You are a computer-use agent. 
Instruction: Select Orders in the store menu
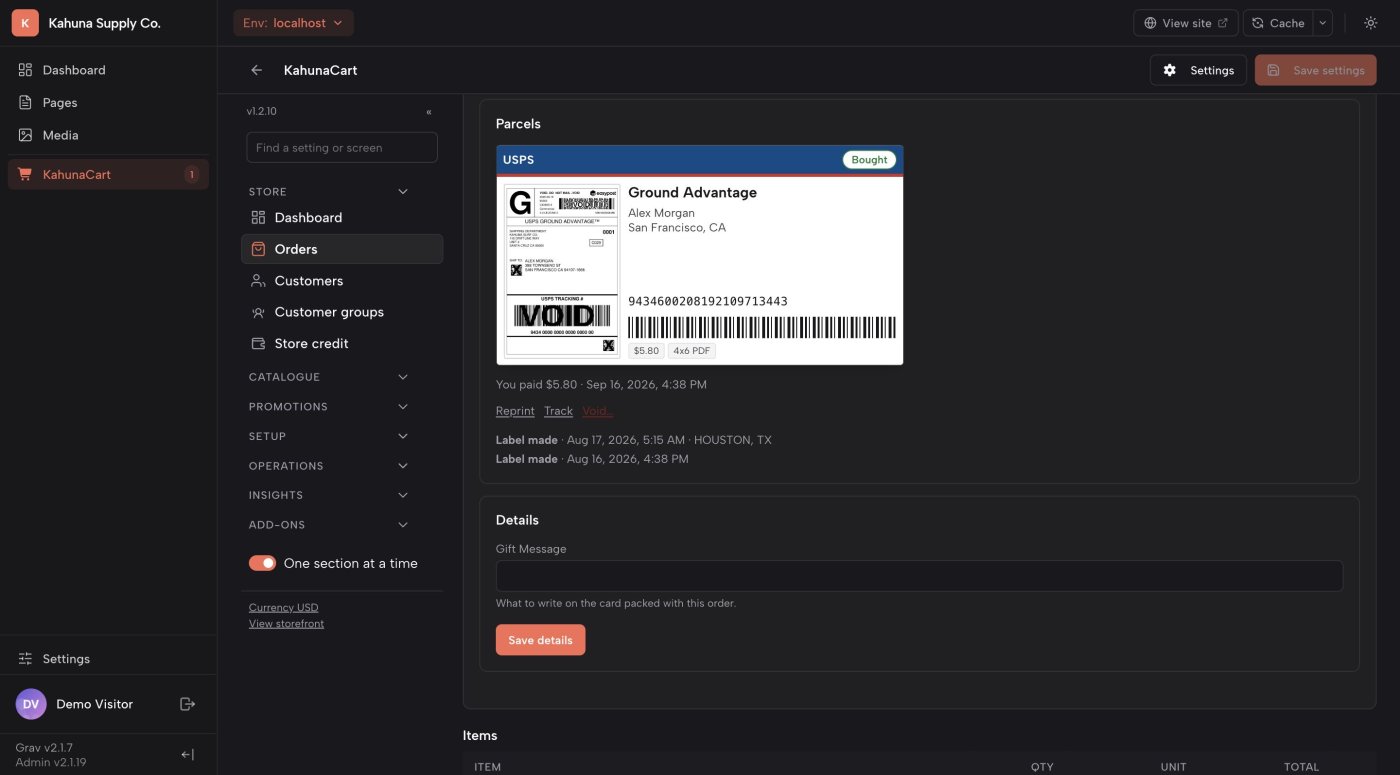(342, 249)
